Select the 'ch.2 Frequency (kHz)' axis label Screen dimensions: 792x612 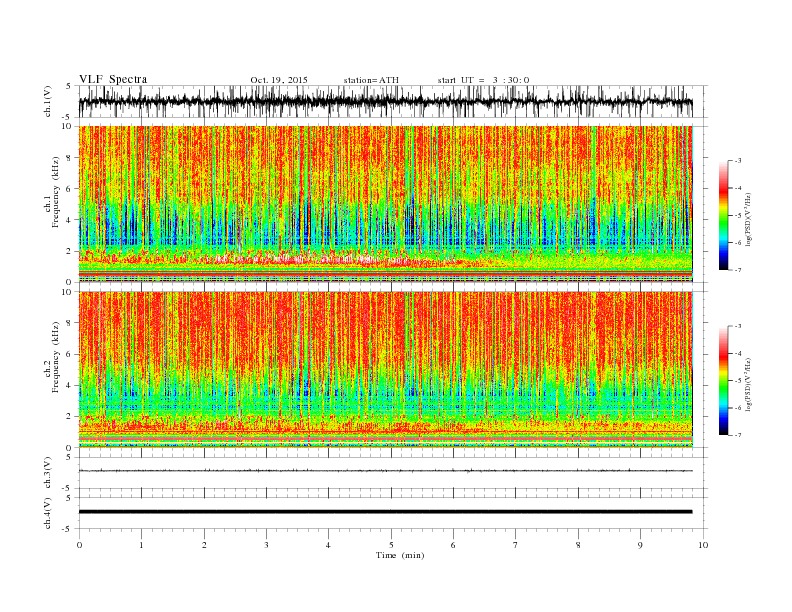pos(52,357)
